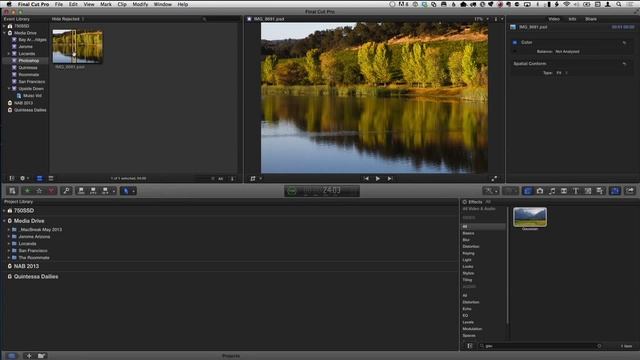Click the insert edit toolbar icon

(x=93, y=191)
